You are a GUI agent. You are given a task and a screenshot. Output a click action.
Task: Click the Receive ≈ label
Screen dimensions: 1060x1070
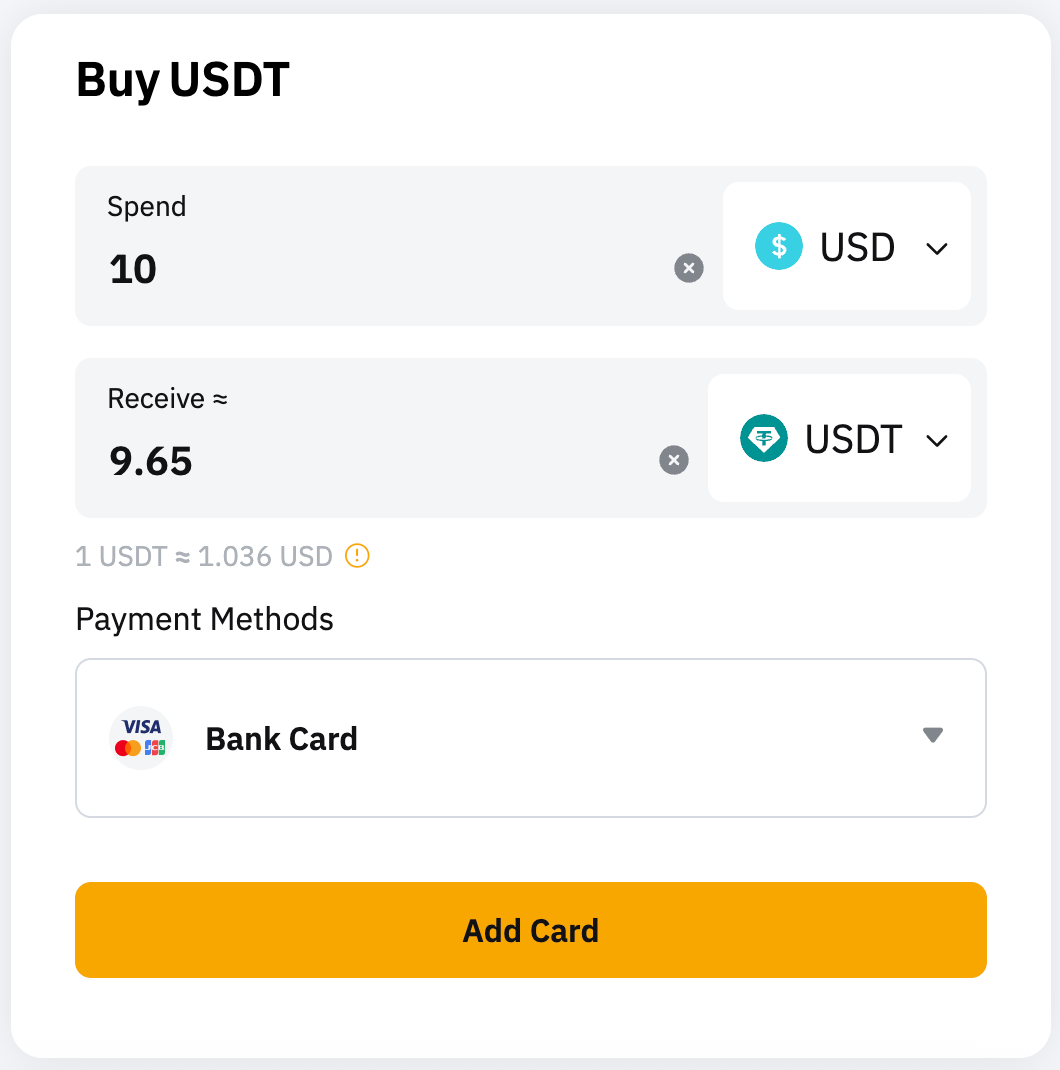coord(168,398)
